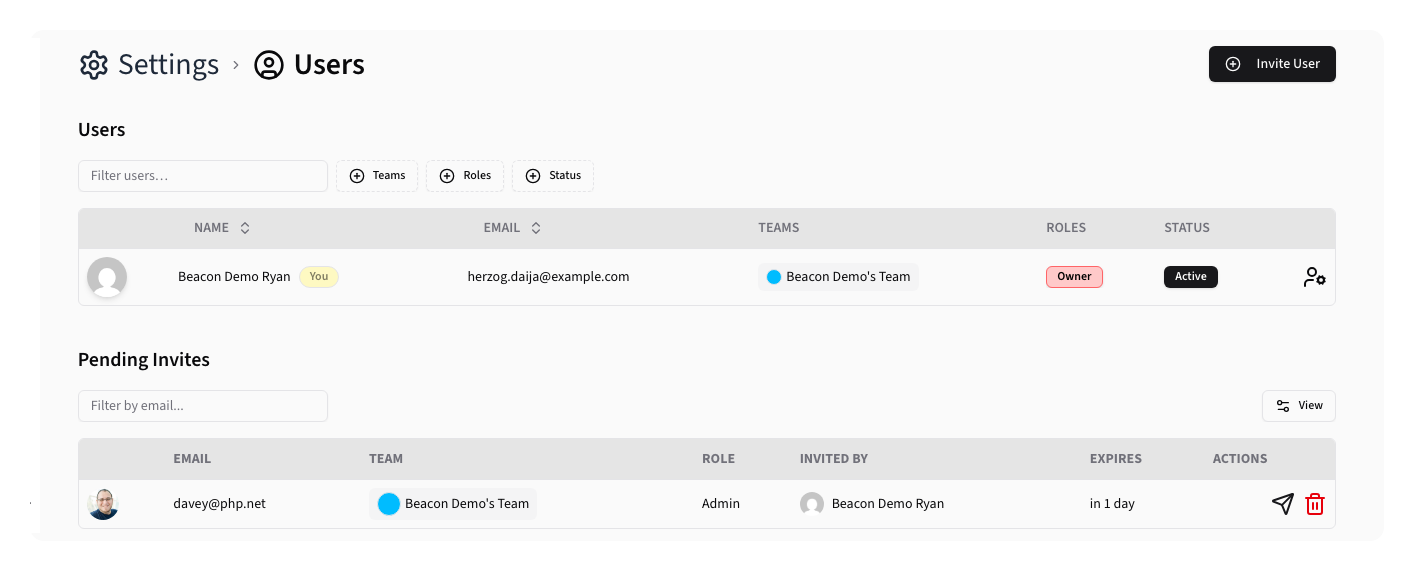Select the Settings breadcrumb item
This screenshot has width=1426, height=583.
[x=168, y=64]
